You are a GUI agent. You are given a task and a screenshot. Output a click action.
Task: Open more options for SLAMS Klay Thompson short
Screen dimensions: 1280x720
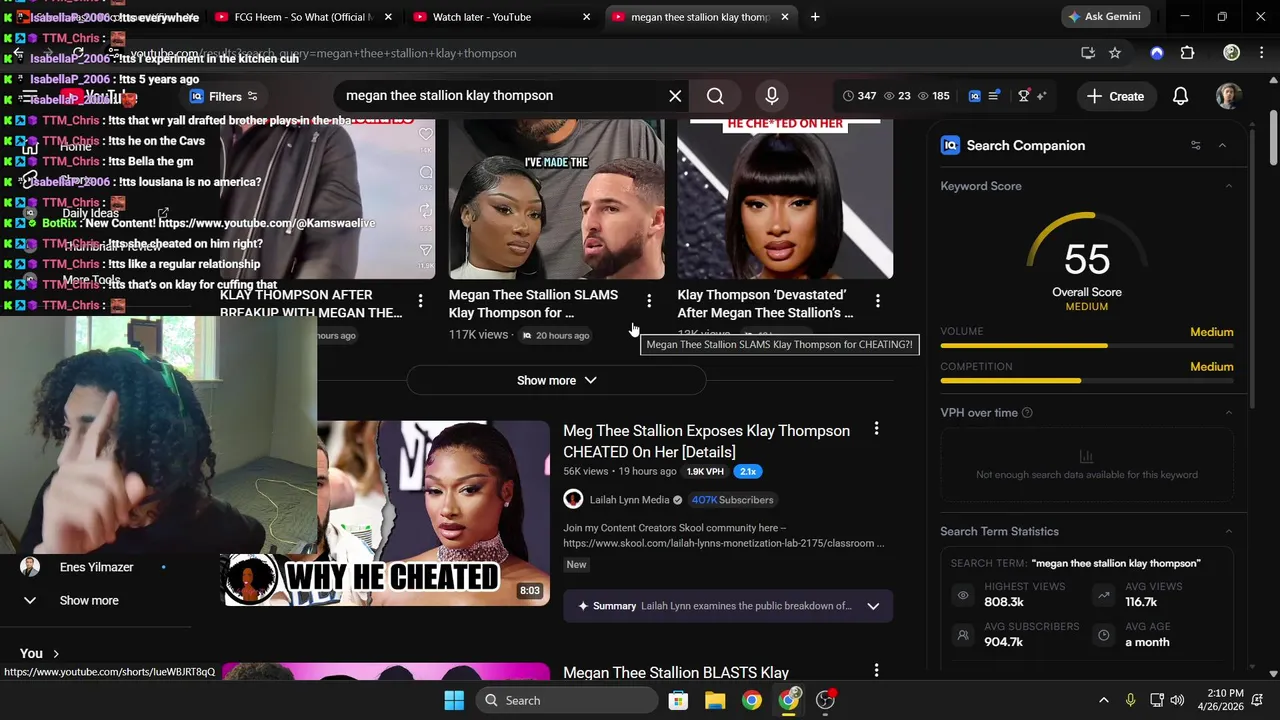click(649, 300)
